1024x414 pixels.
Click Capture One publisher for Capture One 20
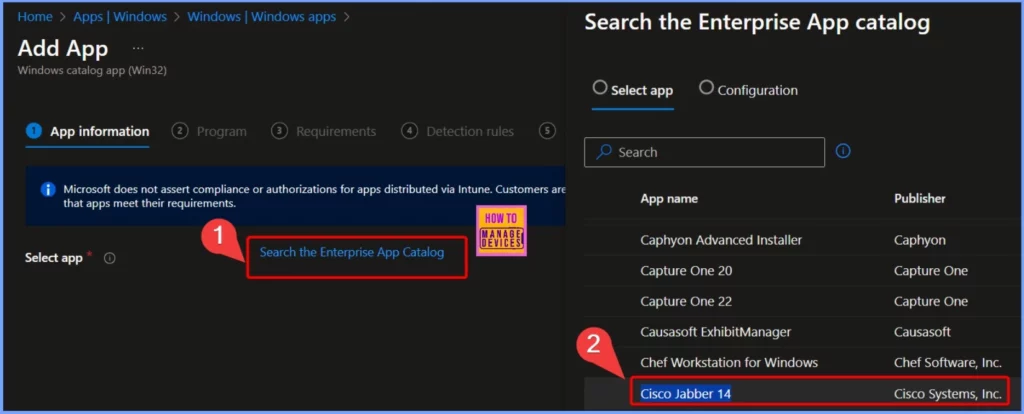tap(931, 270)
